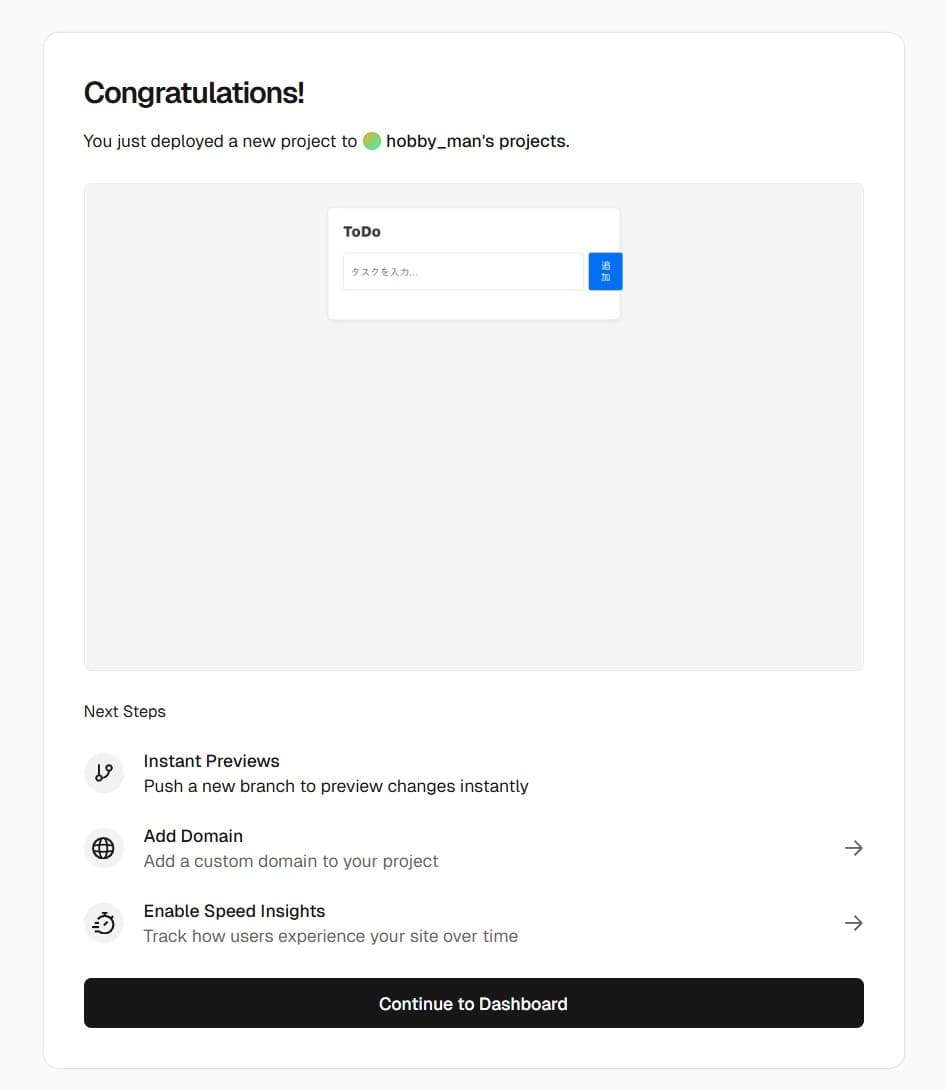Click the Next Steps label
The image size is (947, 1090).
(x=125, y=712)
